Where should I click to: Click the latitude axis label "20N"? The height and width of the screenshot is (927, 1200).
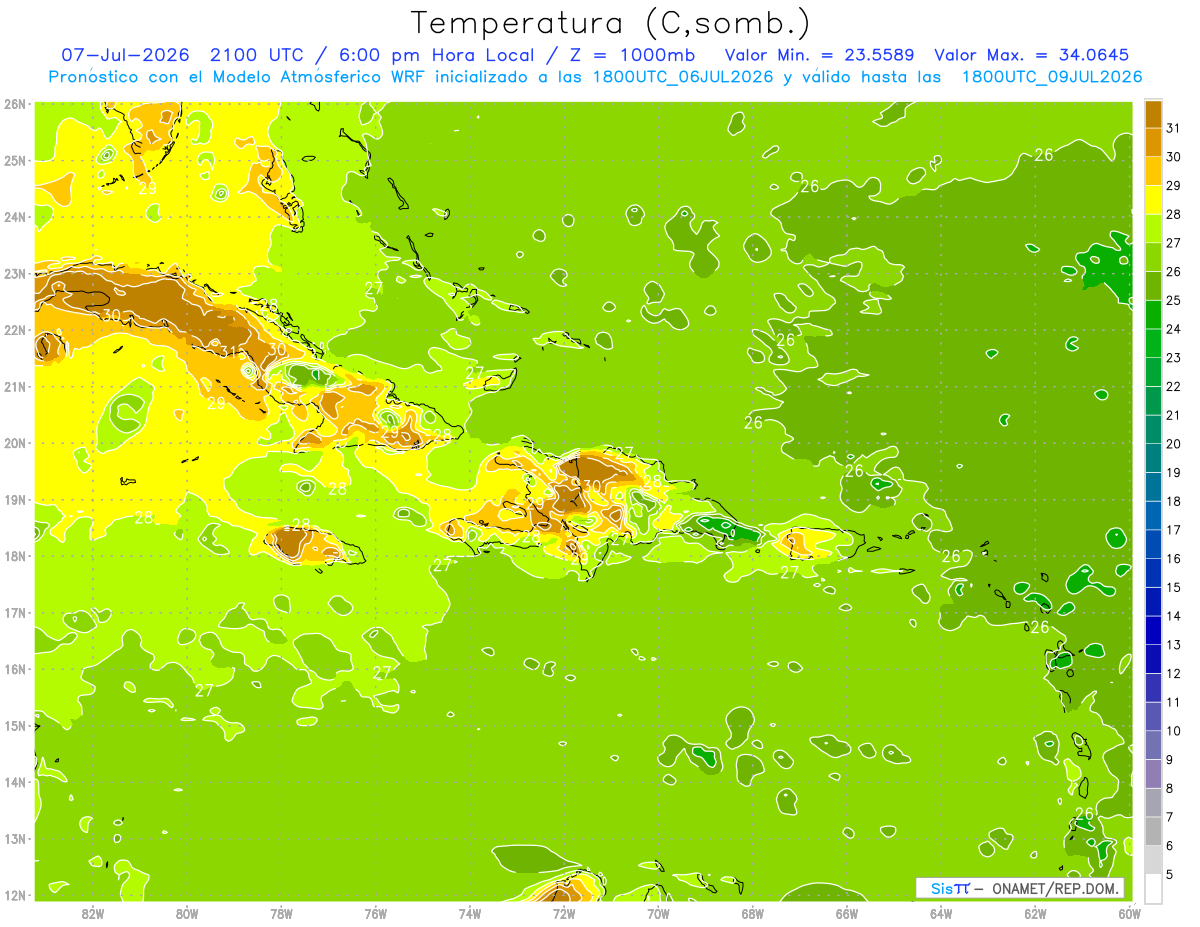click(14, 442)
